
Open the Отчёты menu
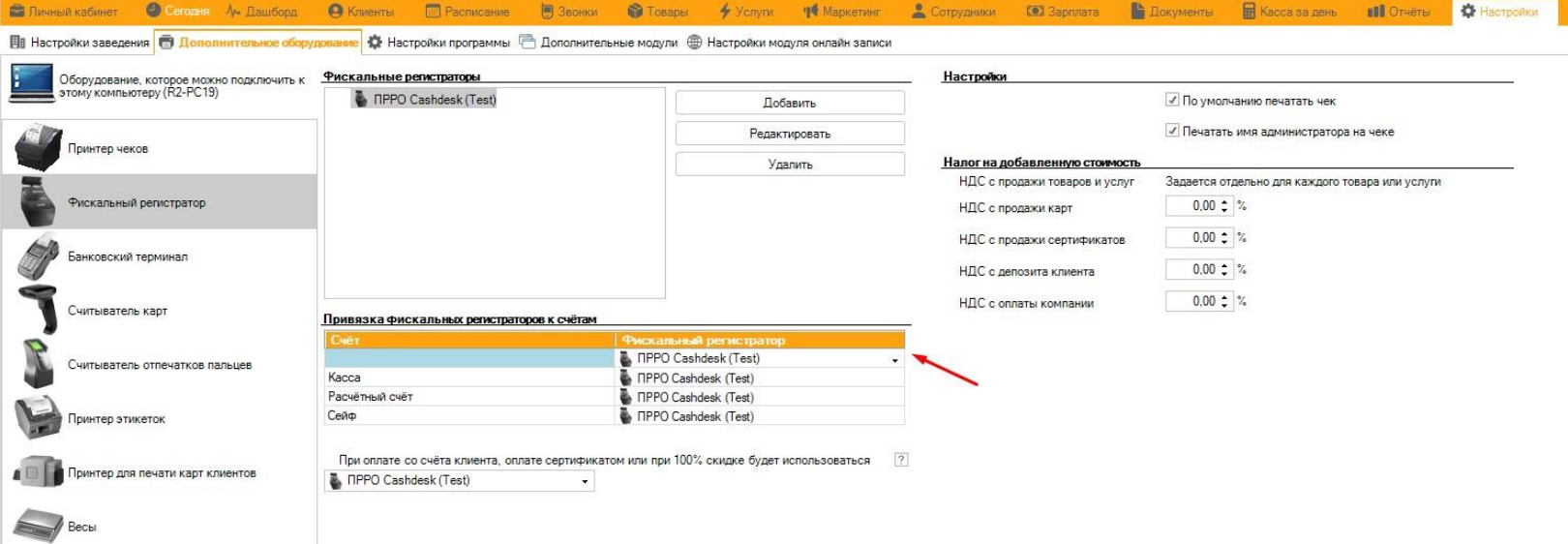pos(1399,12)
